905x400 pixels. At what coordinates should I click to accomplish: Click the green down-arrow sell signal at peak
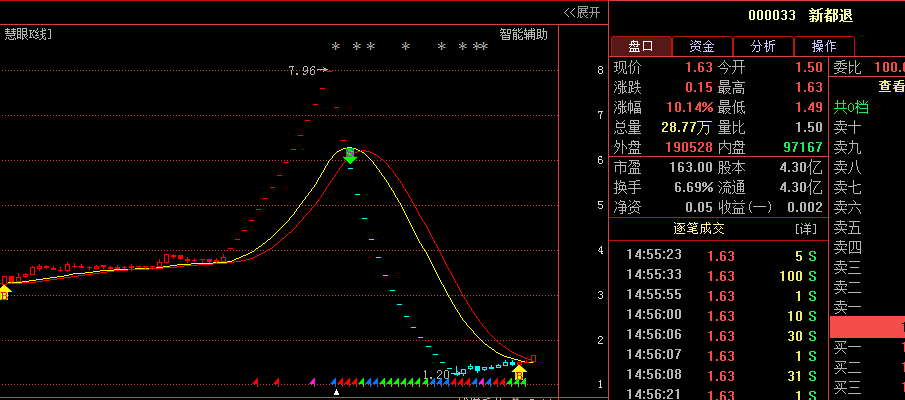349,155
